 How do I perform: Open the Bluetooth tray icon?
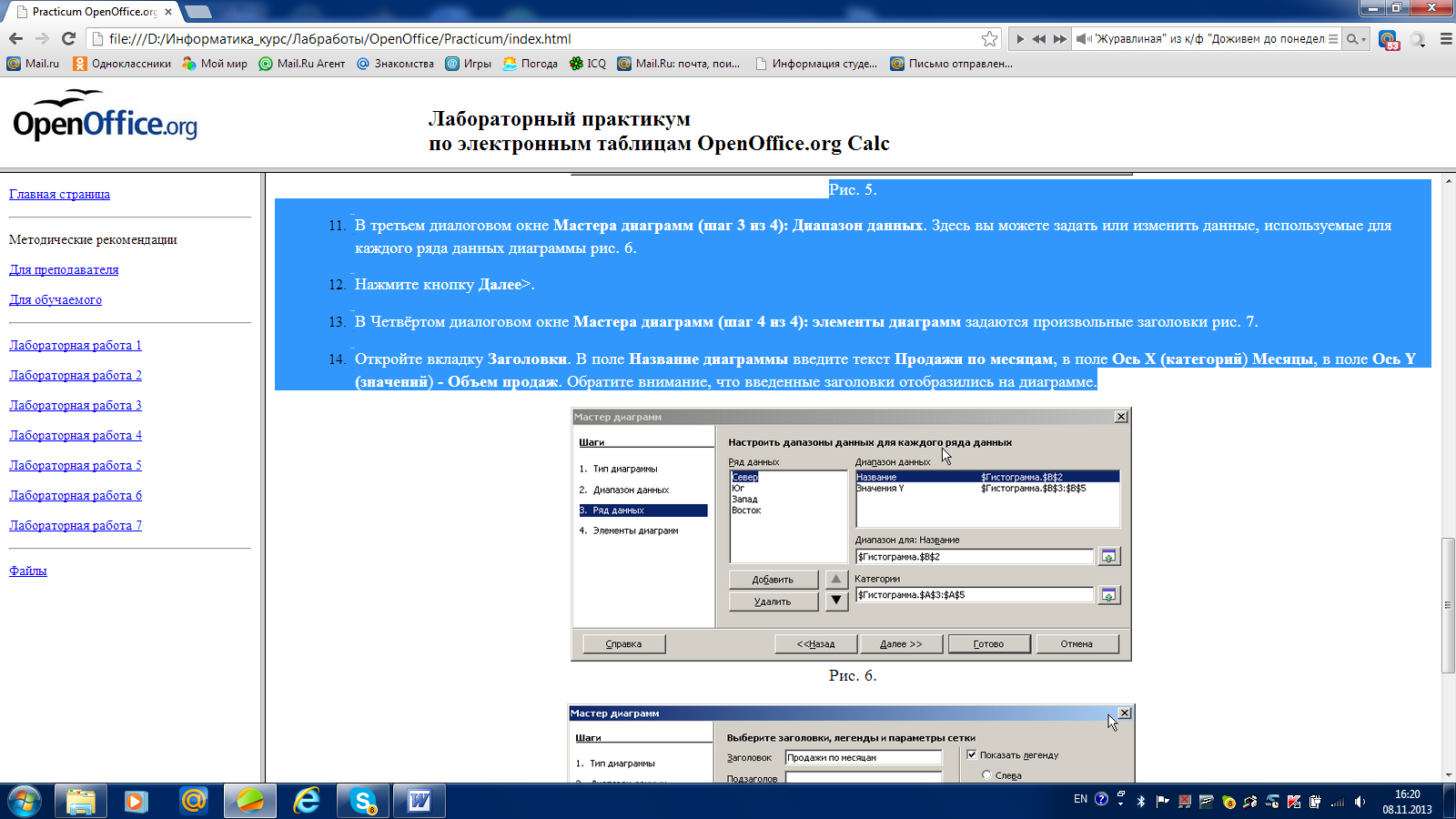coord(1141,802)
